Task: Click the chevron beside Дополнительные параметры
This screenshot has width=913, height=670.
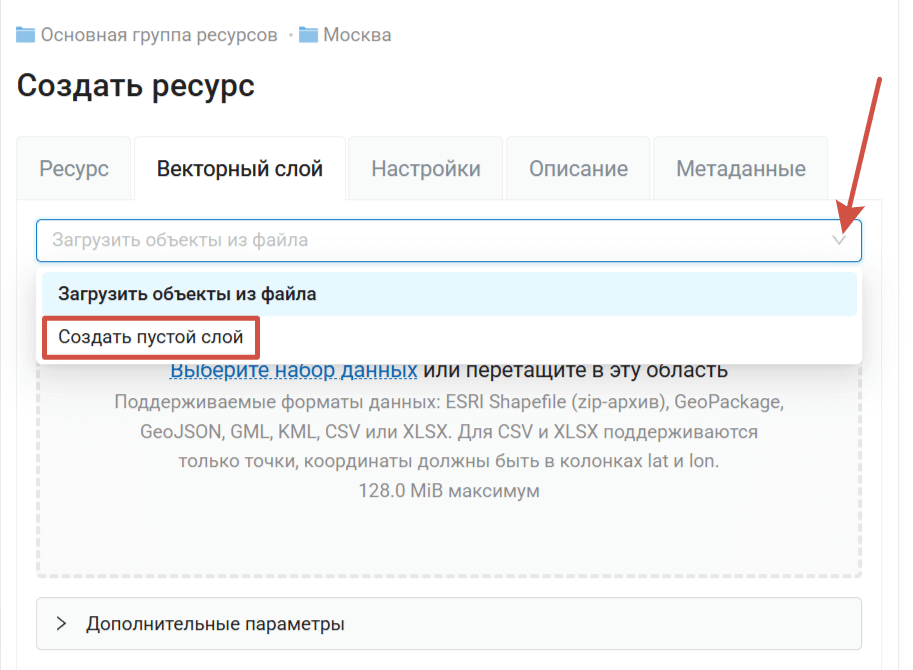Action: coord(62,624)
